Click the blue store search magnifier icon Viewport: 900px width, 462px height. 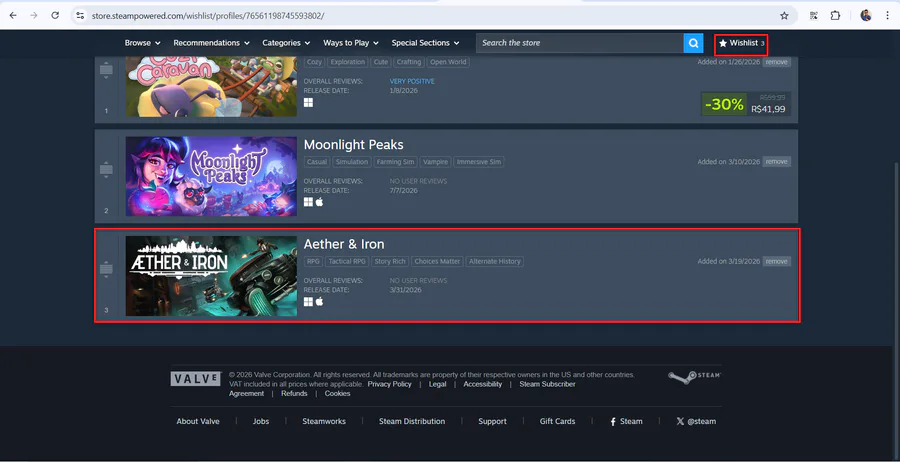coord(693,43)
